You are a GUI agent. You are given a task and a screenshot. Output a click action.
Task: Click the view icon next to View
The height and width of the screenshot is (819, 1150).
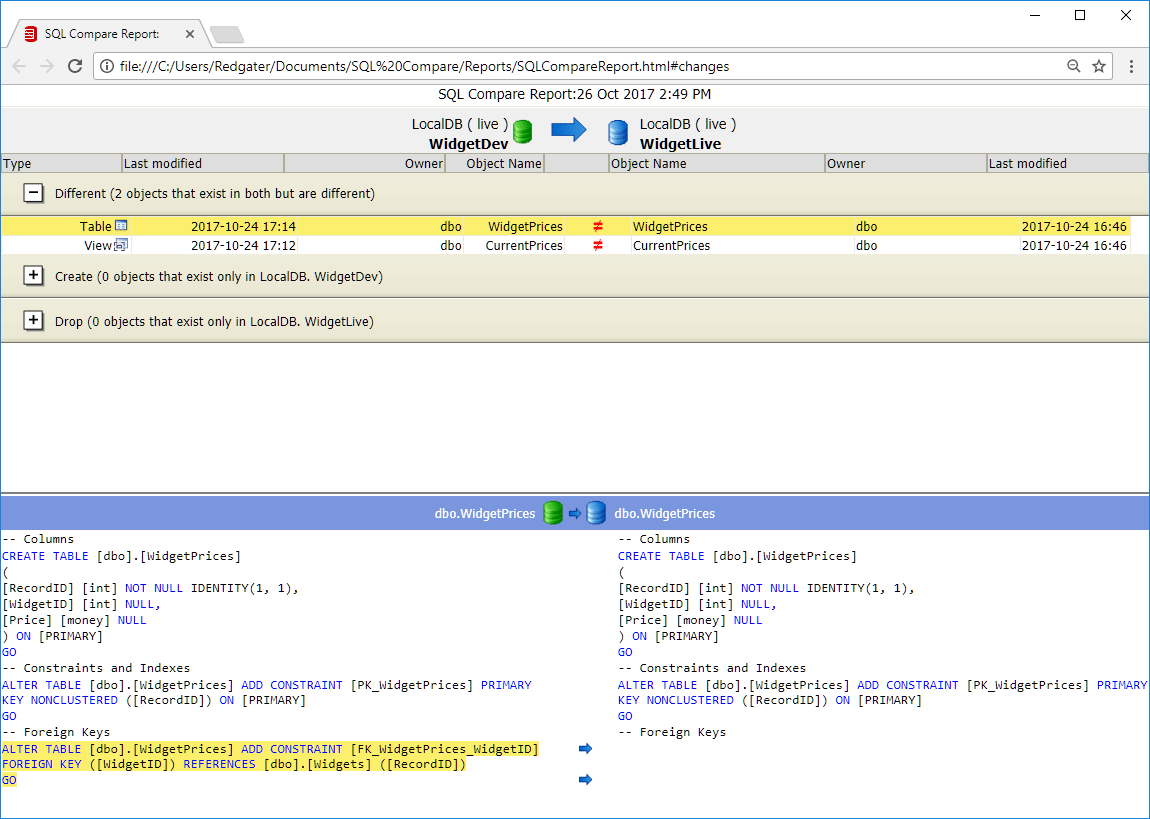click(121, 245)
